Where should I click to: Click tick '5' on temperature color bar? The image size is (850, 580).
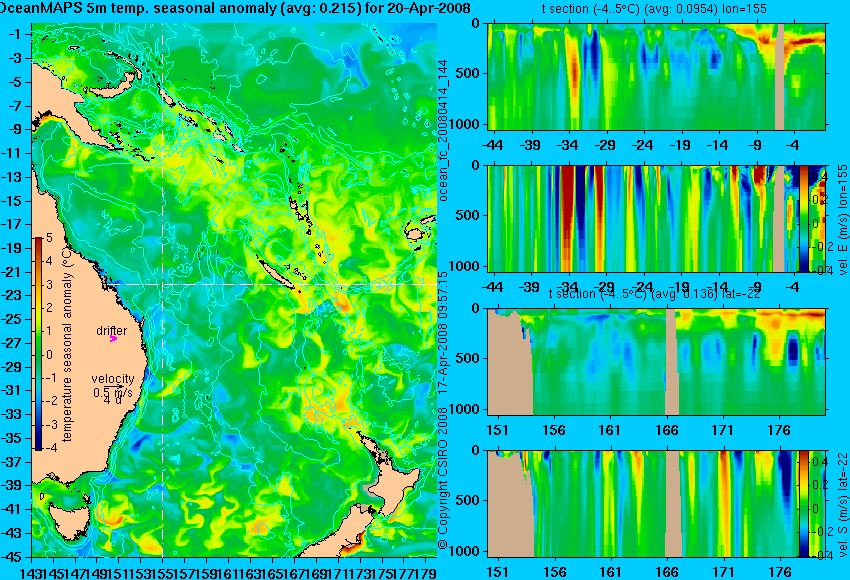coord(49,237)
